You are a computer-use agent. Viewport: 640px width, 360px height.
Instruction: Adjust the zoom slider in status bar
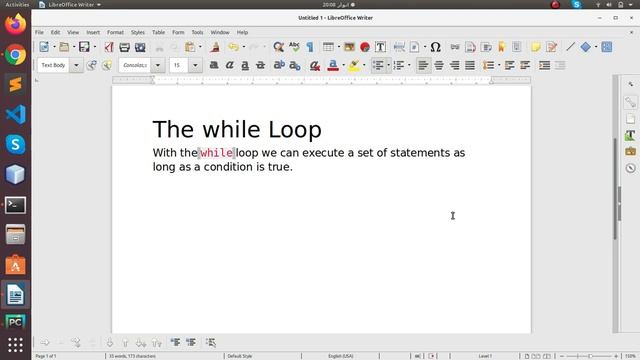589,356
